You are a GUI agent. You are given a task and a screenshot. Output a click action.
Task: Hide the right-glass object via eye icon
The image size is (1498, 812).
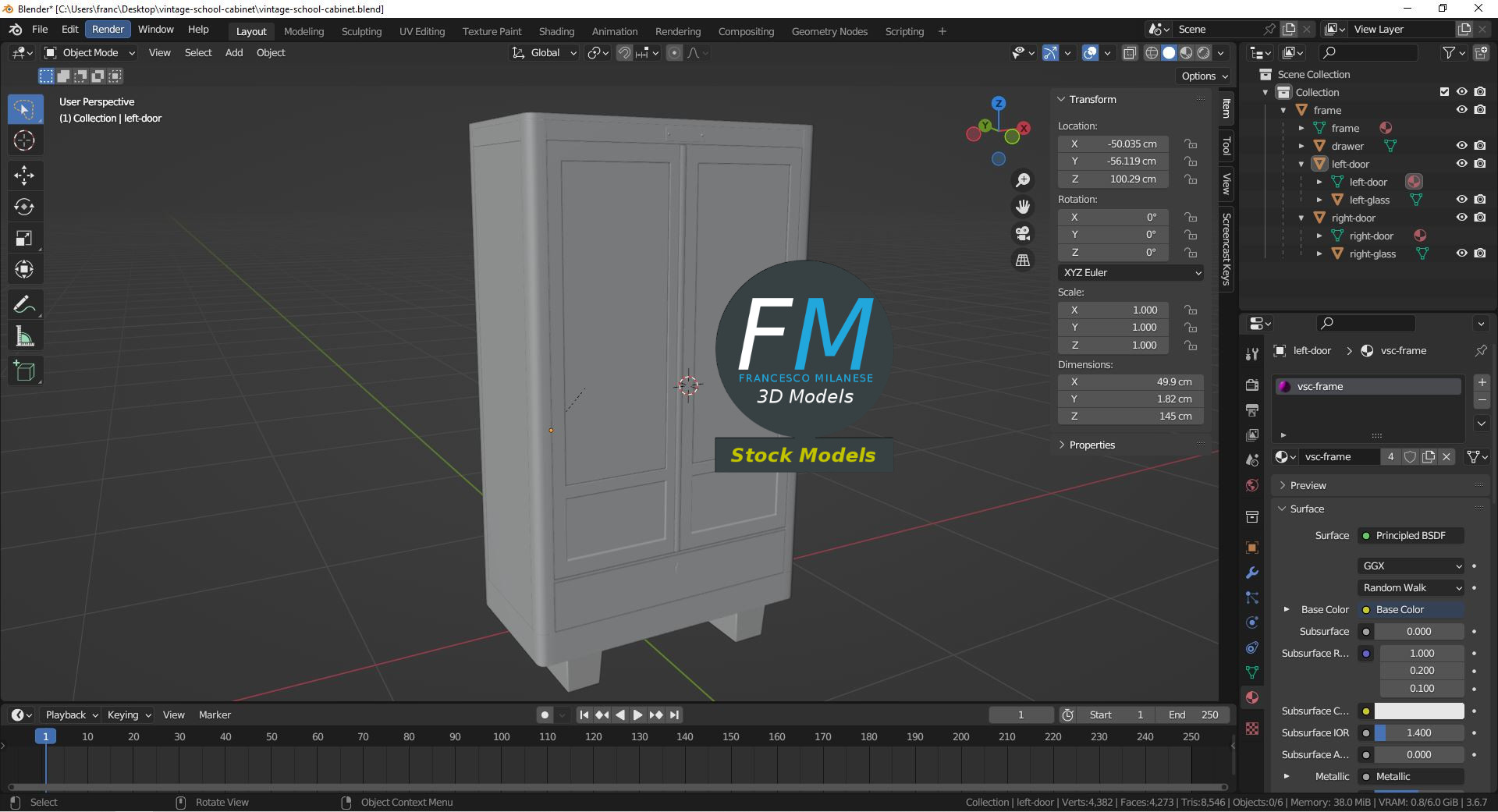click(x=1462, y=254)
